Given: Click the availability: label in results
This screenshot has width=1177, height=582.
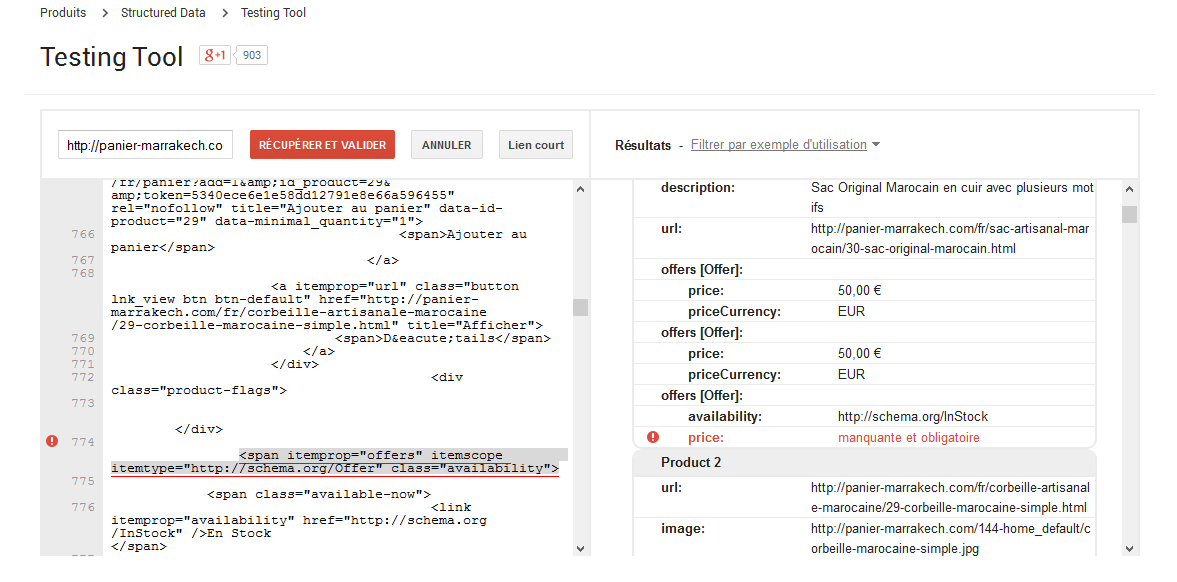Looking at the screenshot, I should [x=724, y=416].
